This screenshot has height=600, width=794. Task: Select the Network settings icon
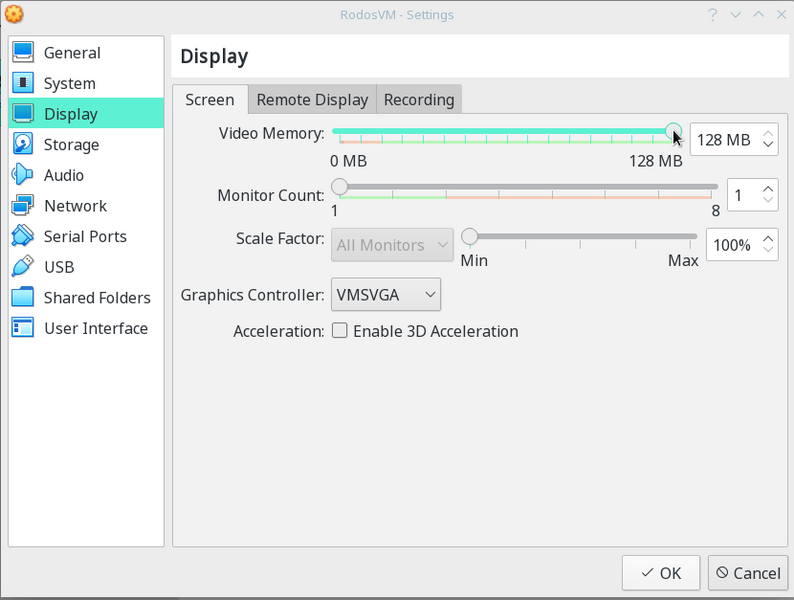pyautogui.click(x=23, y=206)
